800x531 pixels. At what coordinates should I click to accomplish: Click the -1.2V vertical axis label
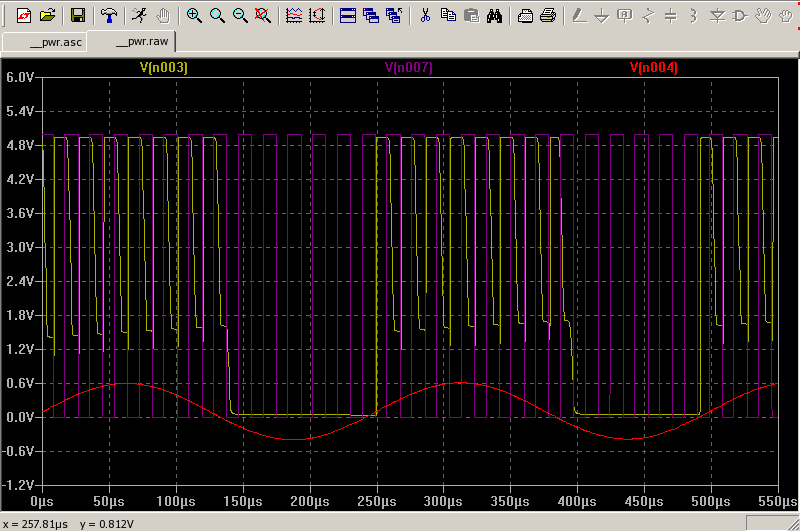click(18, 485)
